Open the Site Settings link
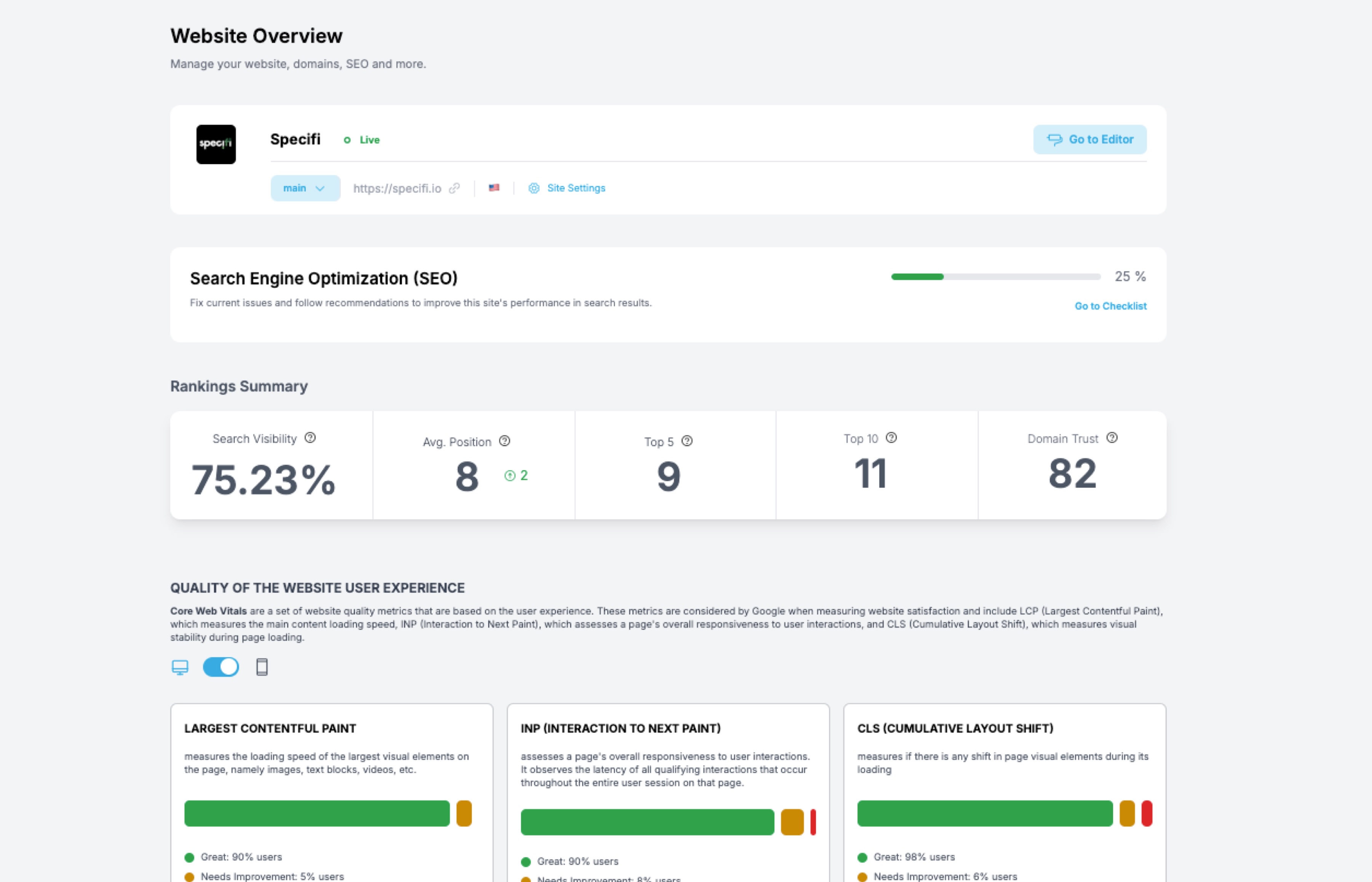Image resolution: width=1372 pixels, height=882 pixels. pyautogui.click(x=576, y=189)
